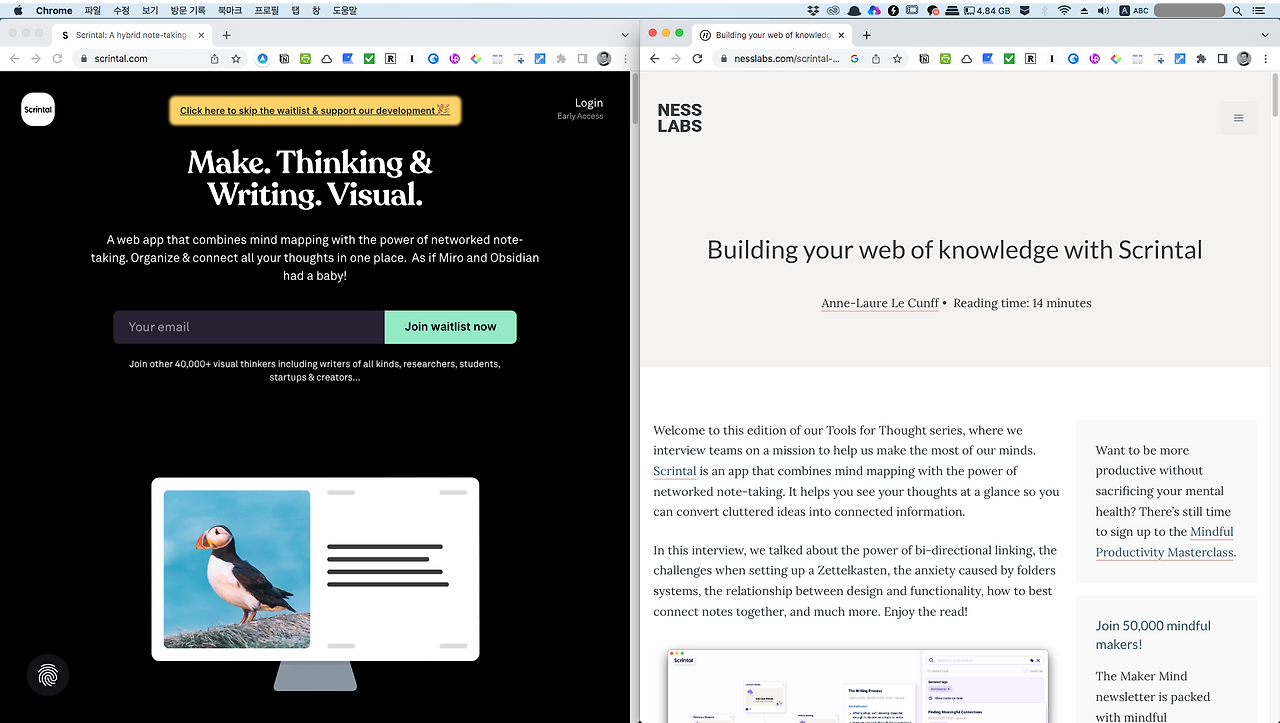Open the ABC input source menu
1280x723 pixels.
1134,10
